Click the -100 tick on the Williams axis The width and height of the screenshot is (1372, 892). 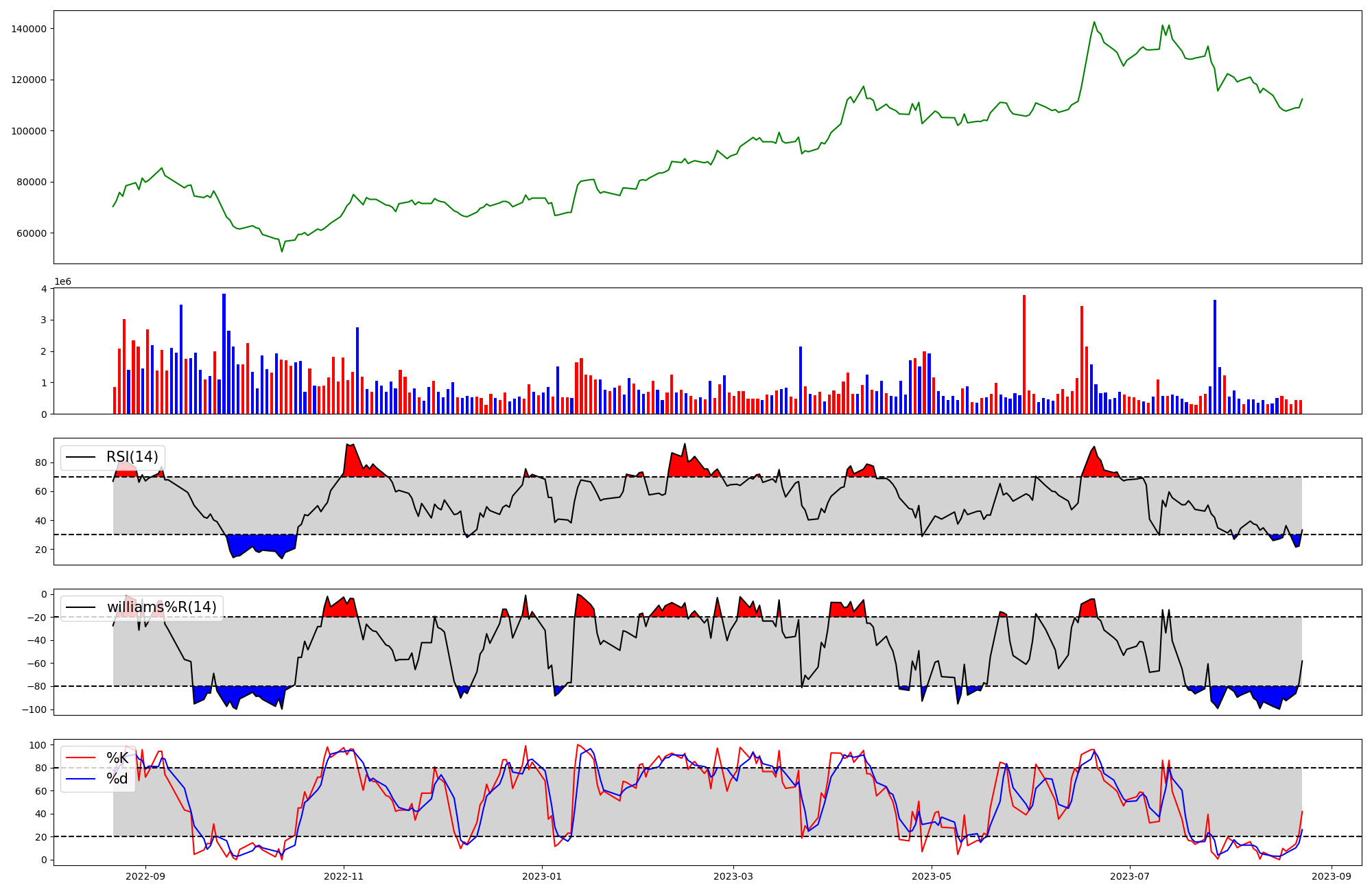click(34, 709)
